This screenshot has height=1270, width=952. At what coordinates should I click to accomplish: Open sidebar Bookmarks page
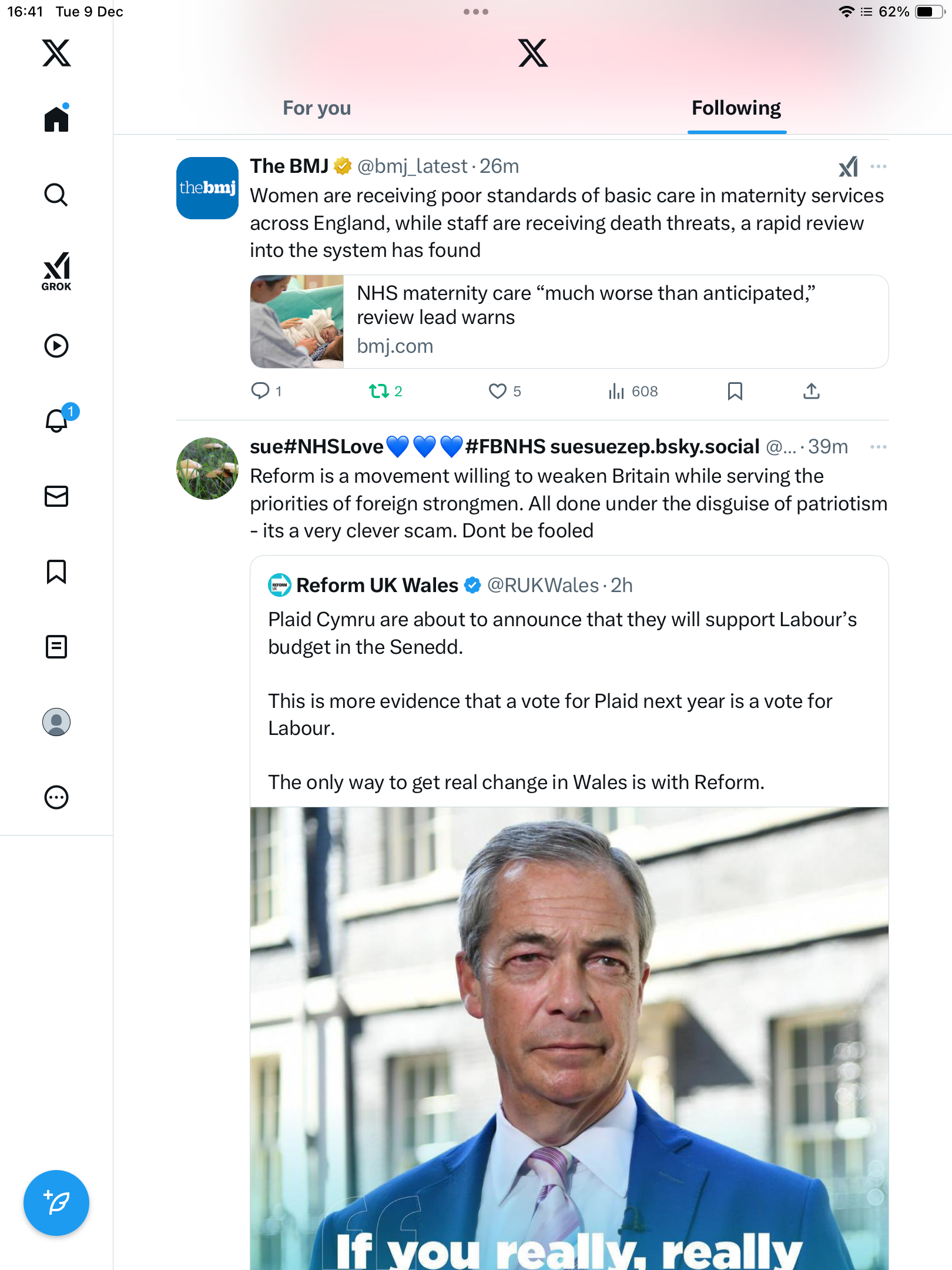[x=56, y=571]
